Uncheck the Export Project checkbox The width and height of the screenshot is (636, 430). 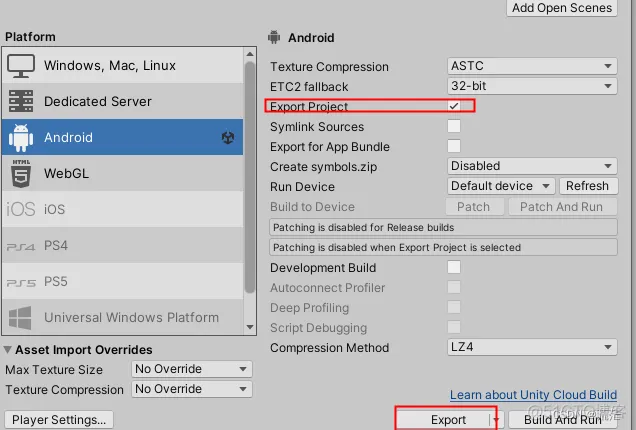click(x=454, y=106)
